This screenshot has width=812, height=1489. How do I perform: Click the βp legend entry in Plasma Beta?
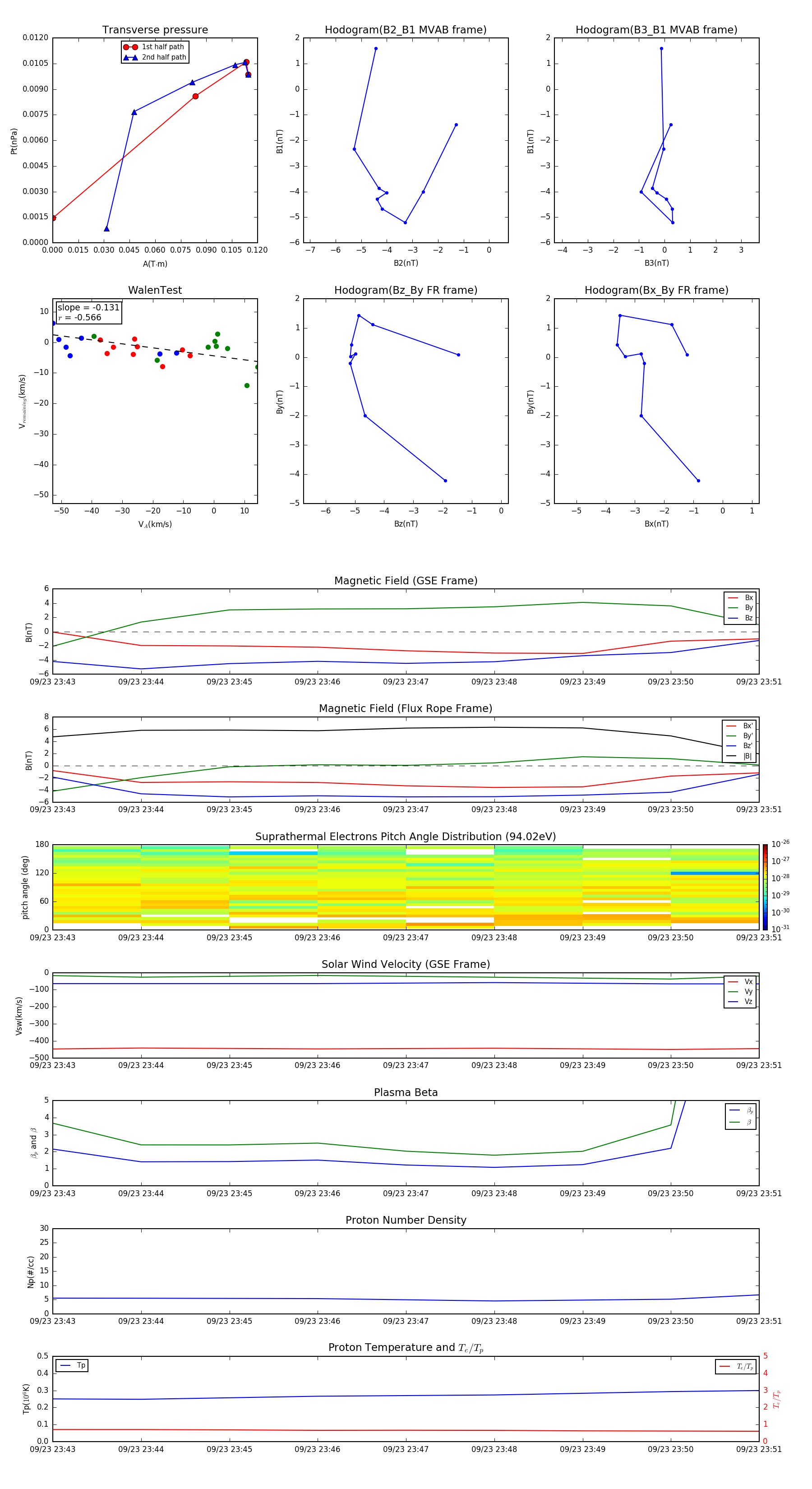click(x=741, y=1110)
